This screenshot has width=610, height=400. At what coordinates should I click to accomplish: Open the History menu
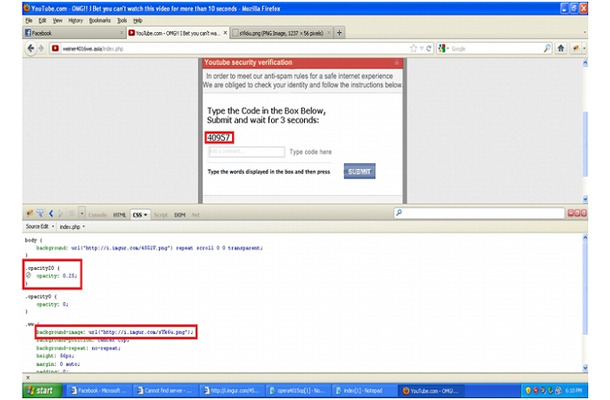click(75, 20)
